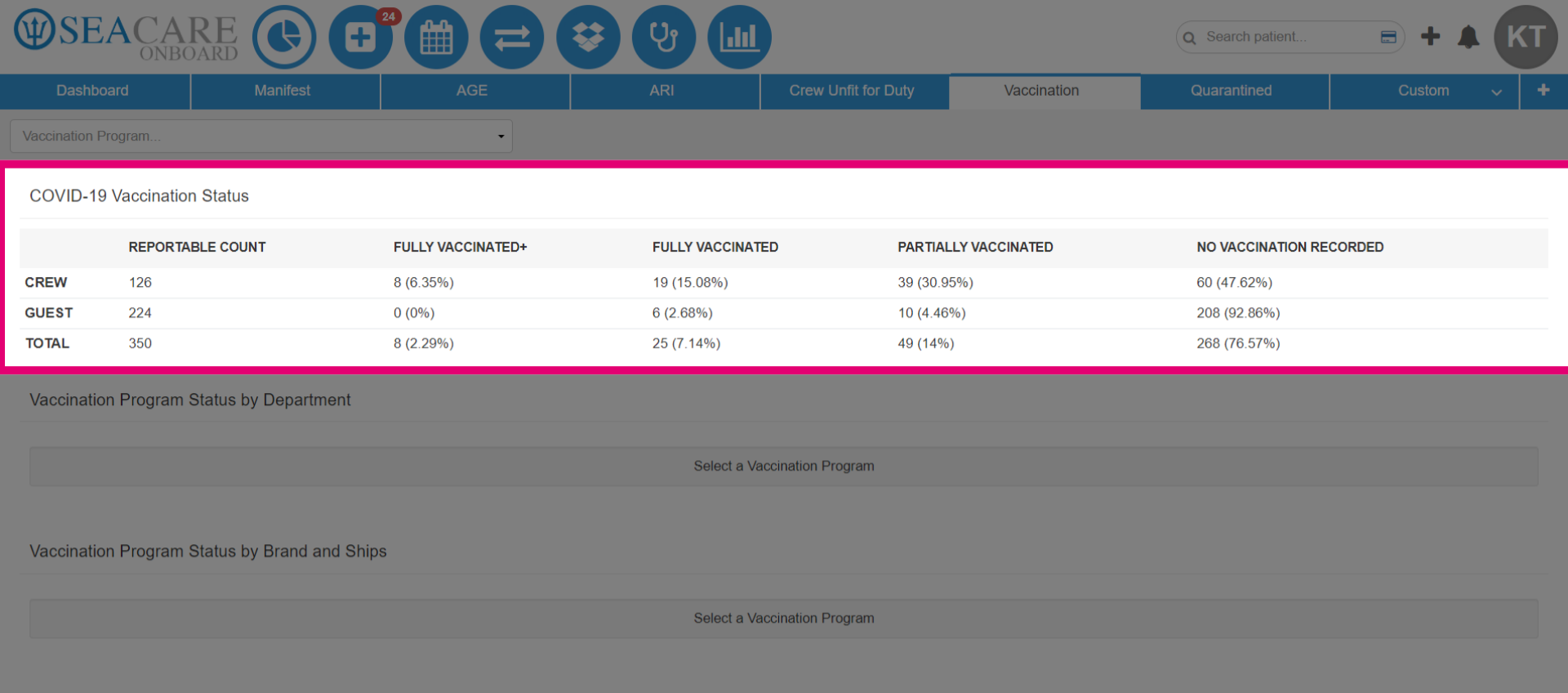Click guest value 208 (92.86%)
Image resolution: width=1568 pixels, height=693 pixels.
[1238, 313]
